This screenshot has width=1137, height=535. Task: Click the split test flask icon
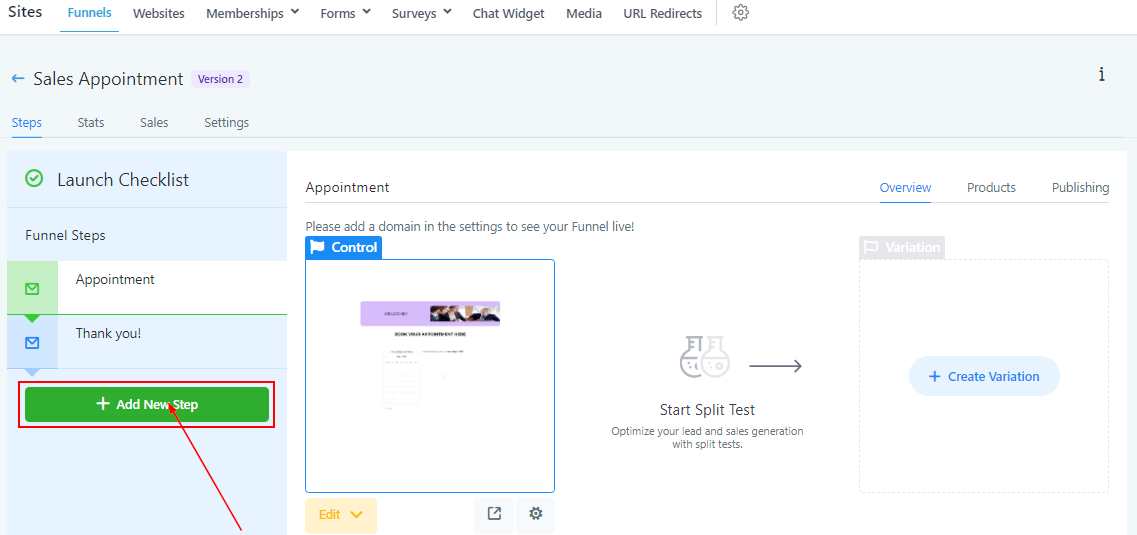[x=703, y=357]
